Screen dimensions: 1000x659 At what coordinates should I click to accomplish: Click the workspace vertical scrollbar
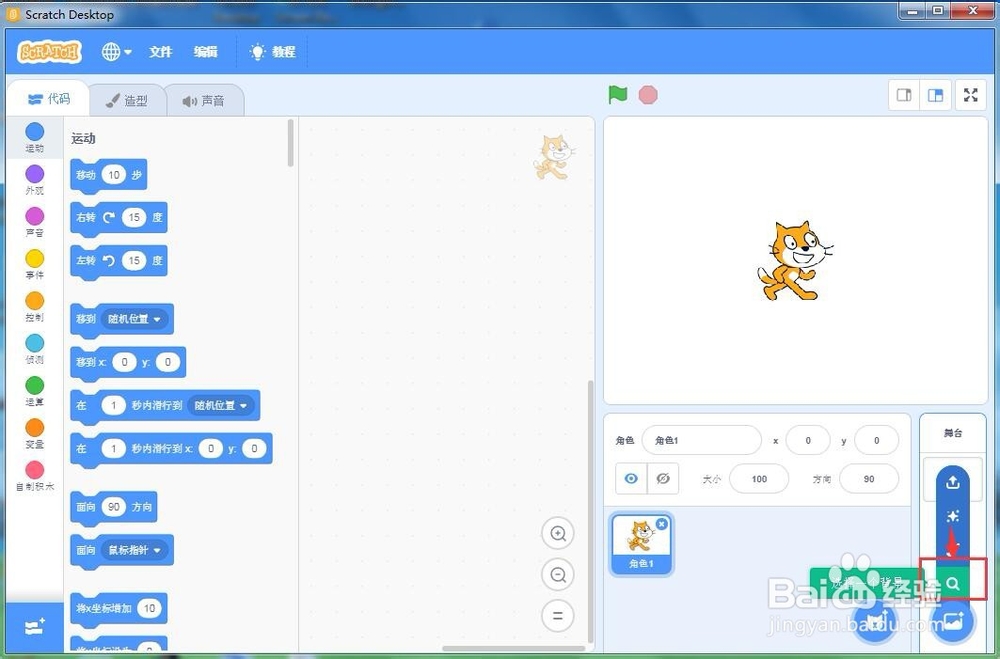click(x=590, y=510)
